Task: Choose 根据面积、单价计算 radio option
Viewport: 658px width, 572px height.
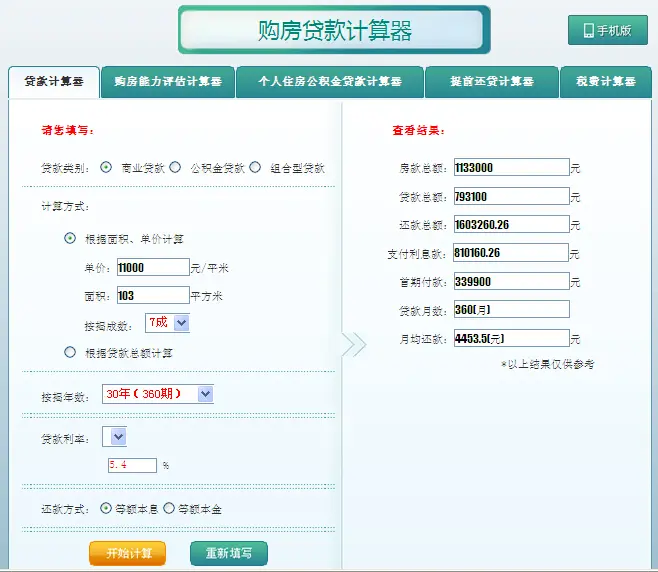Action: point(70,238)
